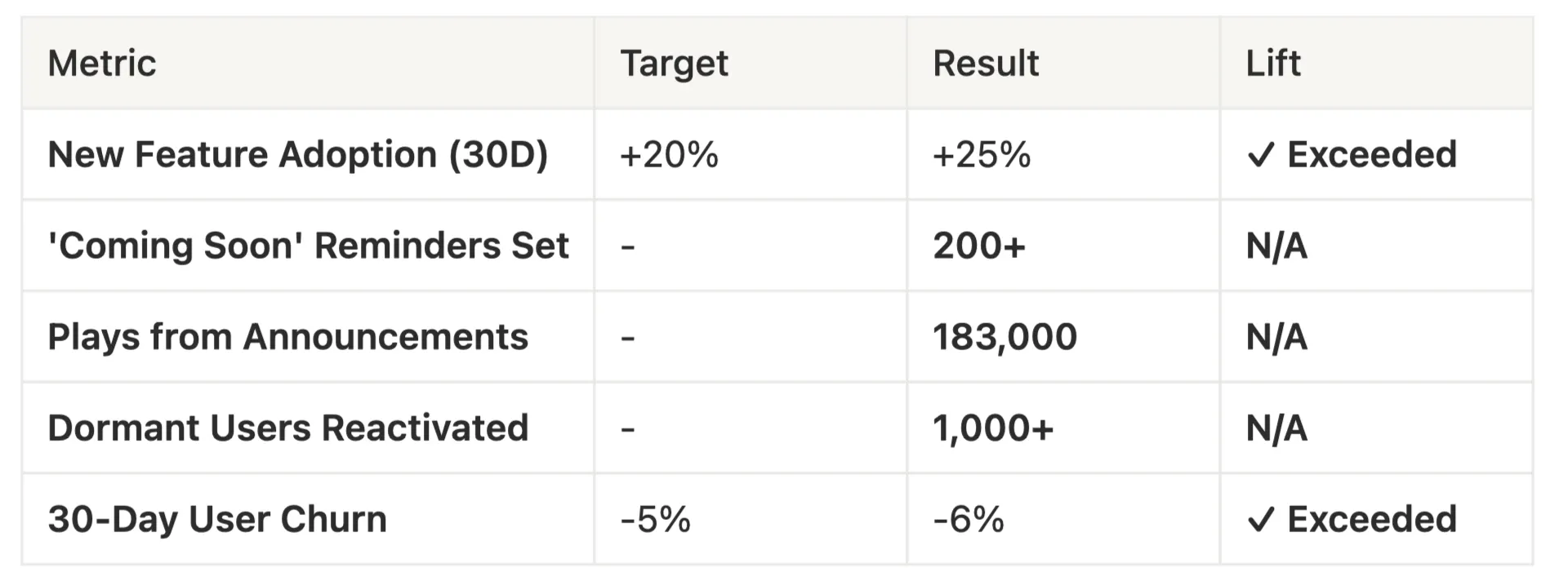Select the Metric column header

pos(102,64)
